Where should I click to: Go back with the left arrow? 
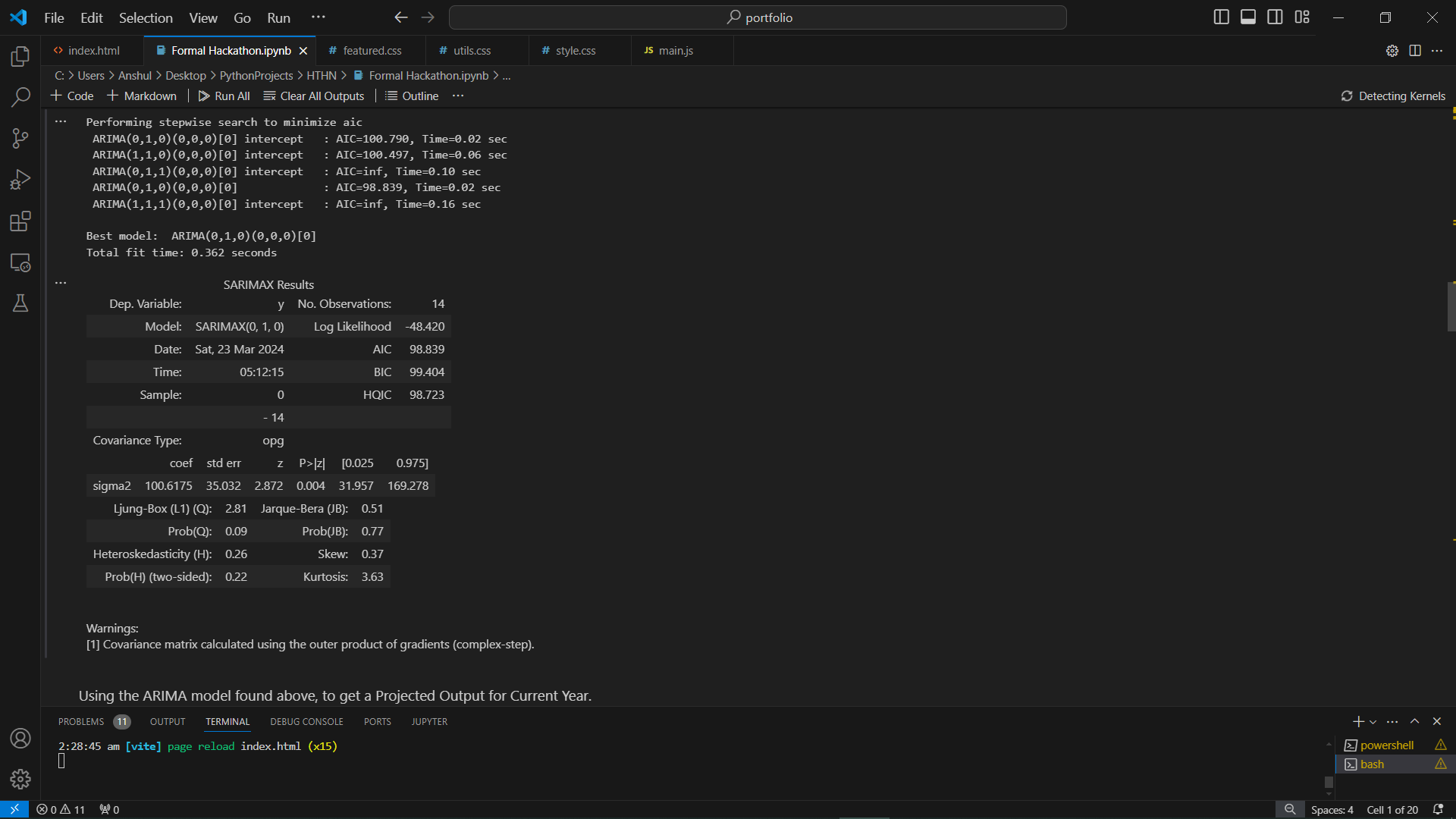(x=401, y=17)
